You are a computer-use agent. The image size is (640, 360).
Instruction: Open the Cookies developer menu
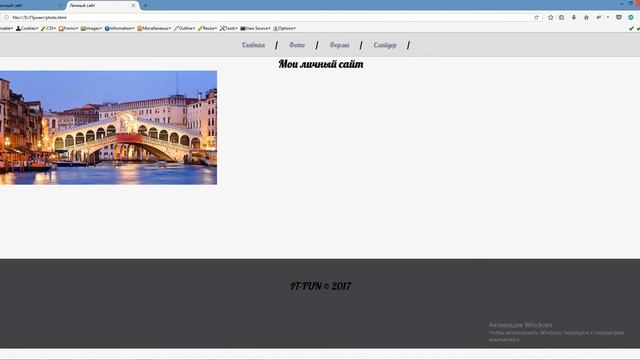tap(27, 29)
